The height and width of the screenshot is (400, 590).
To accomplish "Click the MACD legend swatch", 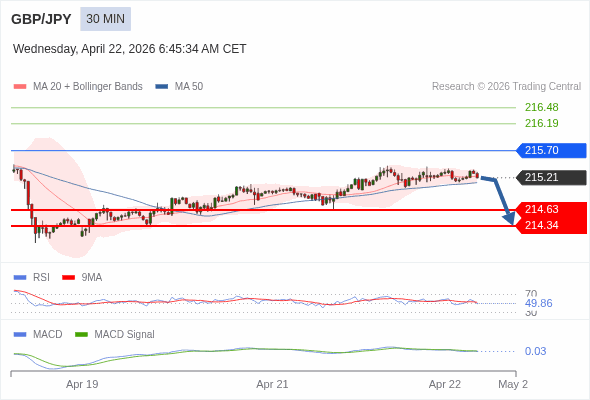I will 20,335.
